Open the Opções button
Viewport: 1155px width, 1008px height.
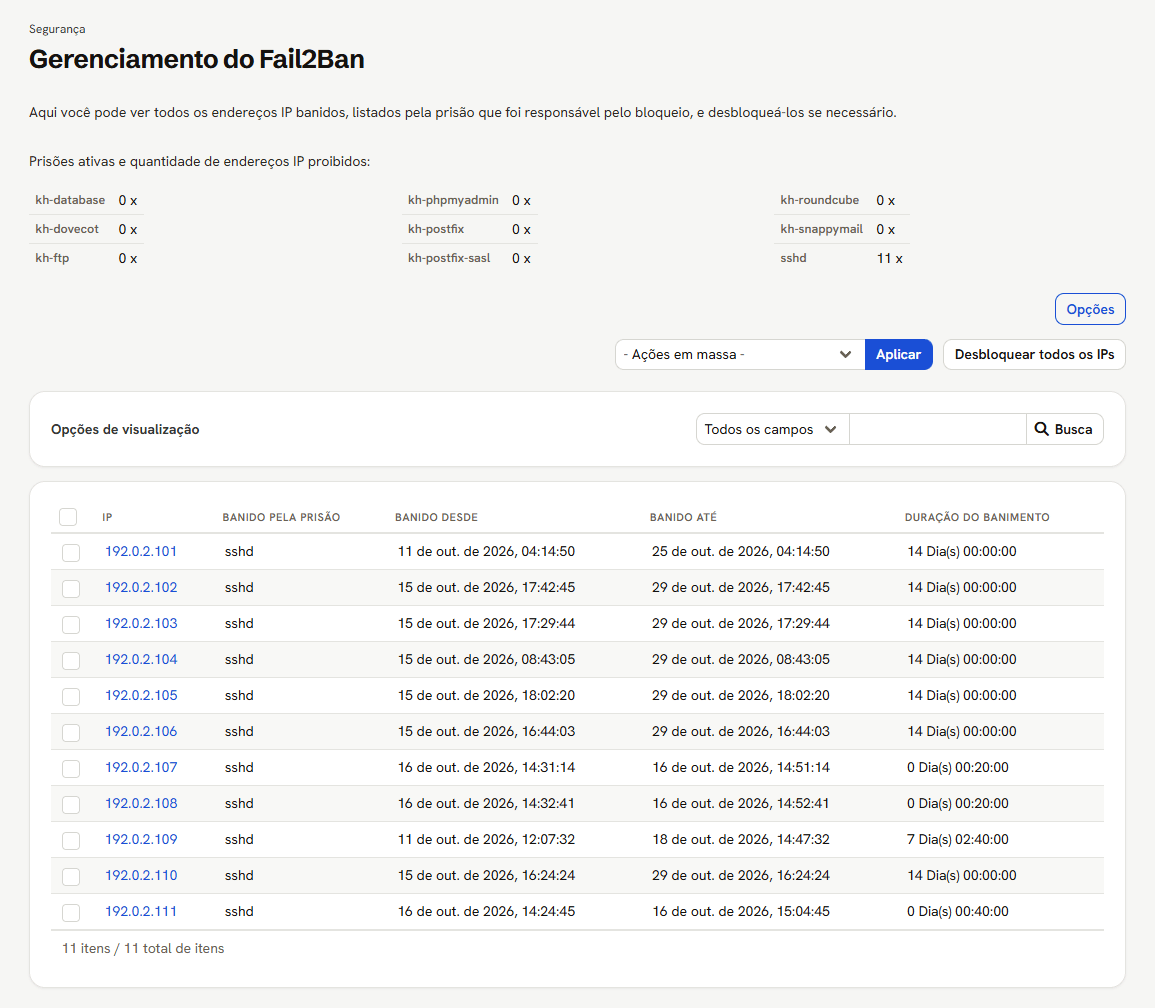coord(1090,309)
